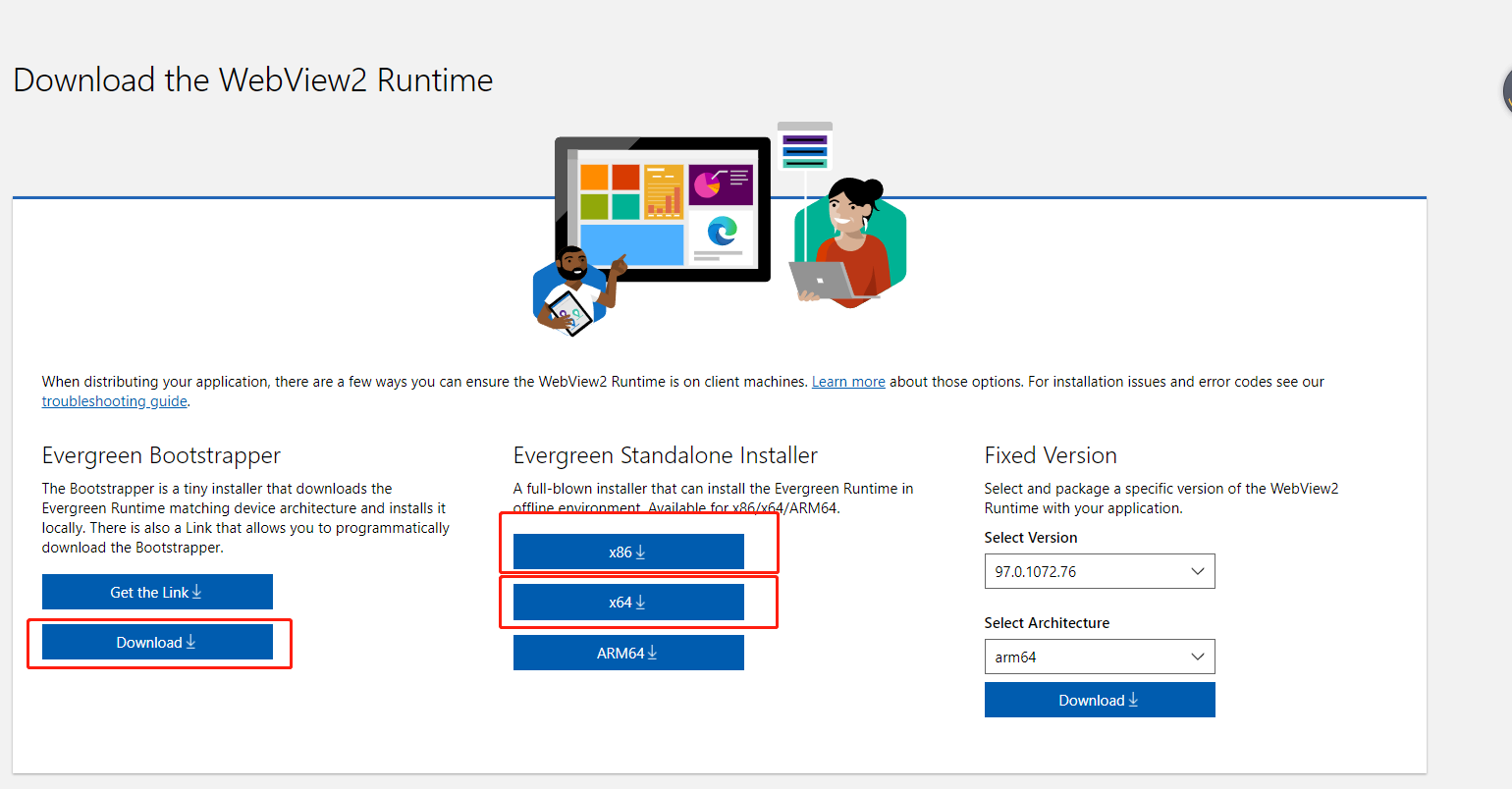Click the circular profile element in the top-right corner
Screen dimensions: 1512x789
point(1506,90)
